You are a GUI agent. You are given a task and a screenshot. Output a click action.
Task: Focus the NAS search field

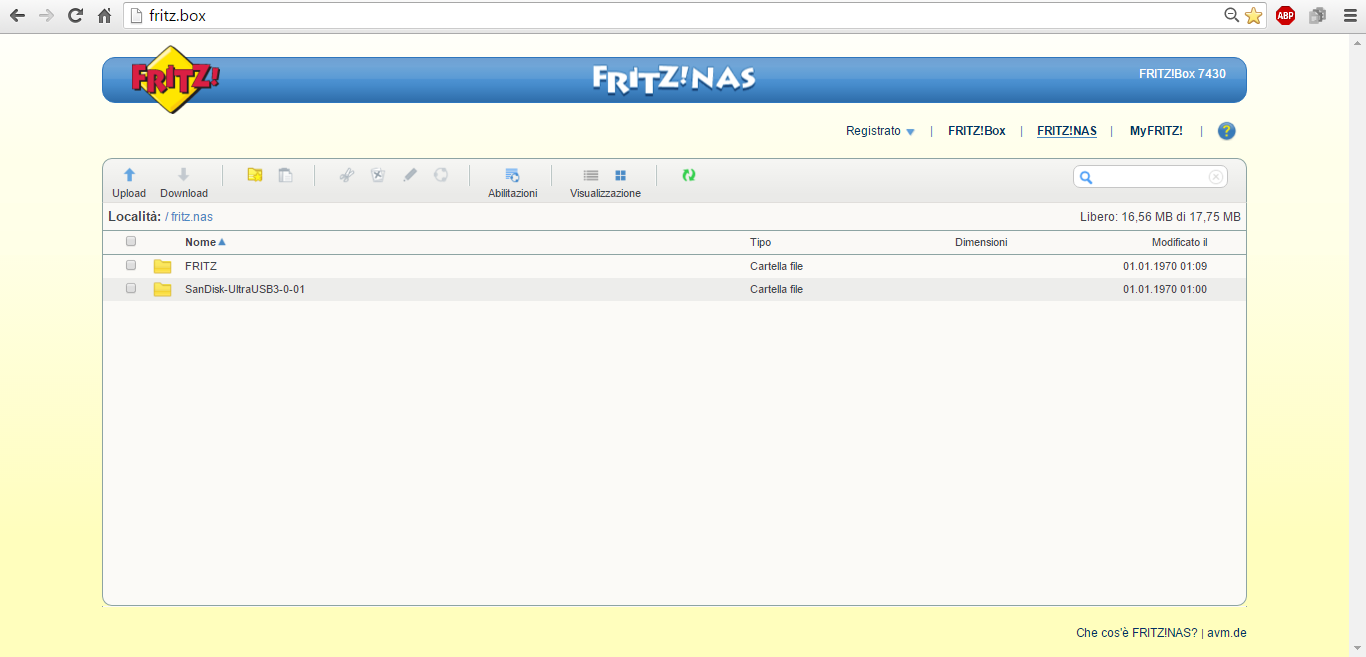pos(1151,177)
